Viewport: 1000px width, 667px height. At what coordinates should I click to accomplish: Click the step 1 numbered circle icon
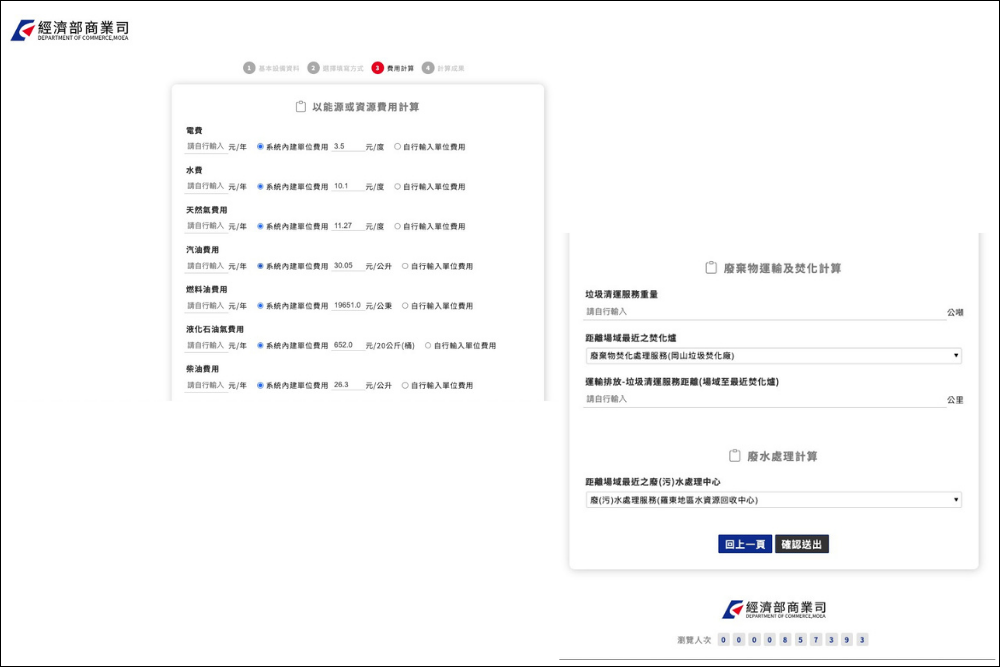pos(247,70)
